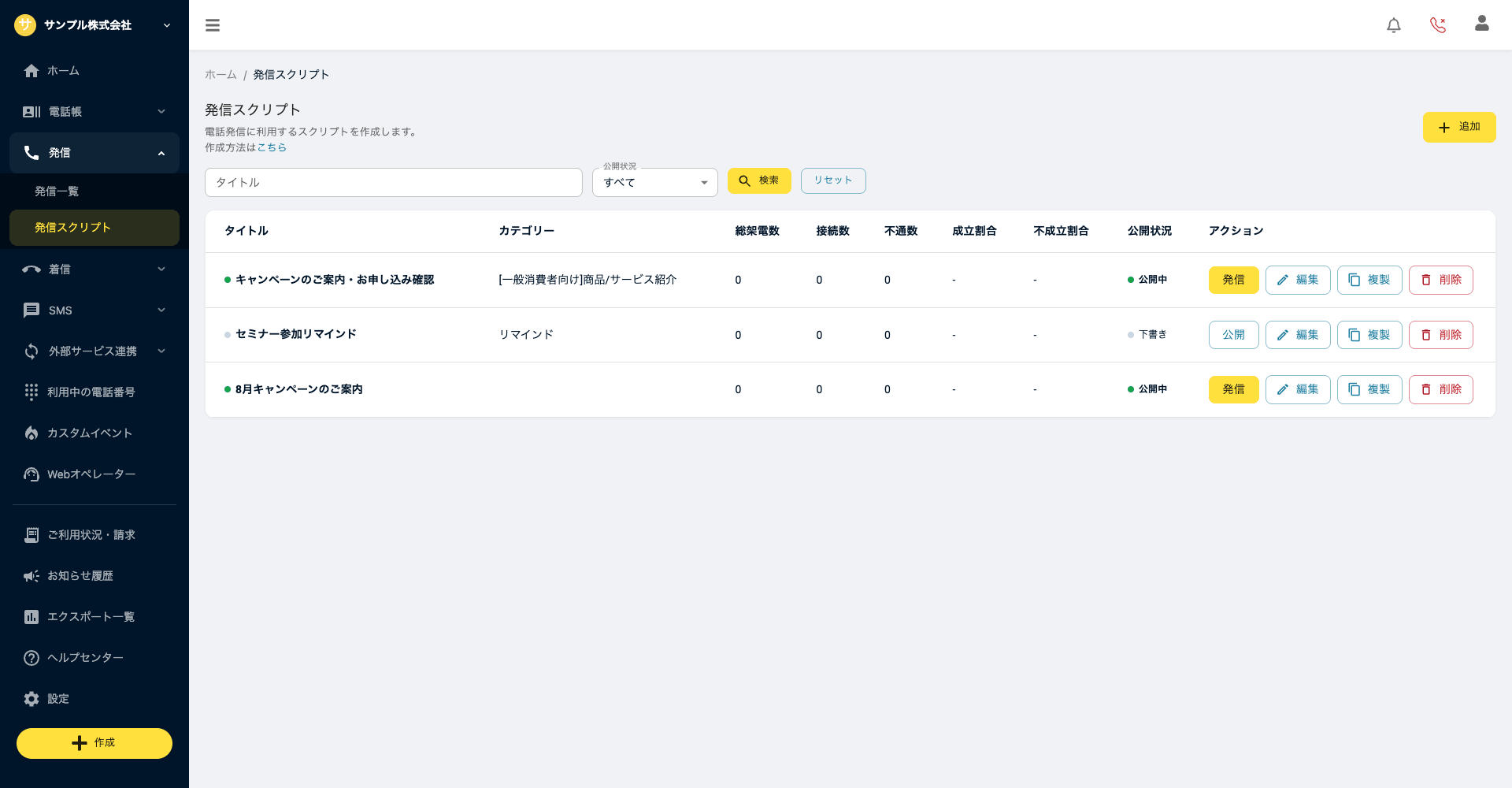Open the 公開状況 すべて dropdown
This screenshot has height=788, width=1512.
655,182
